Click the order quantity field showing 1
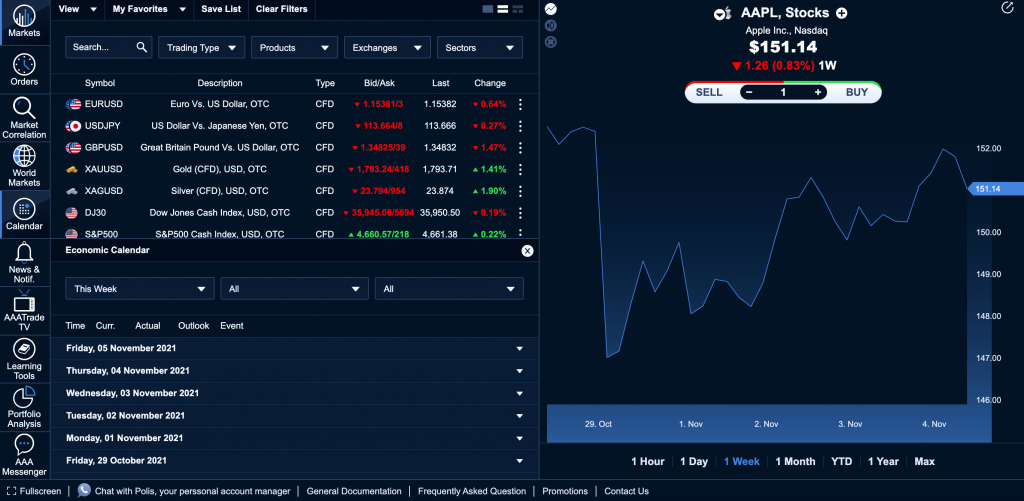The height and width of the screenshot is (501, 1024). [x=783, y=92]
